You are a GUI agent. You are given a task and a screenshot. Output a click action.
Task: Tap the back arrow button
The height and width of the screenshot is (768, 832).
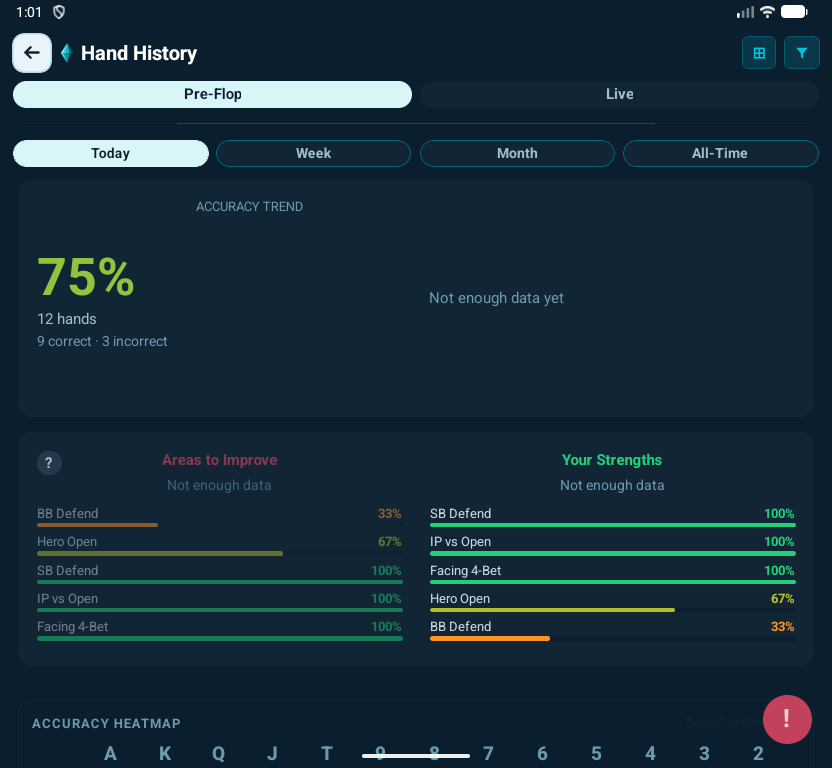32,53
